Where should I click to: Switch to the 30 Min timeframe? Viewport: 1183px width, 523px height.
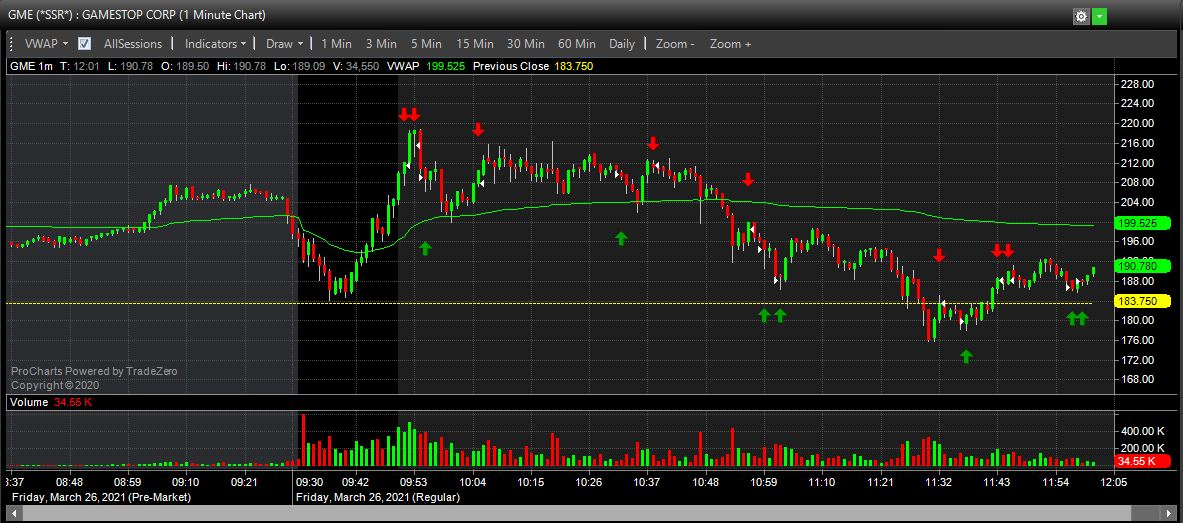coord(525,44)
